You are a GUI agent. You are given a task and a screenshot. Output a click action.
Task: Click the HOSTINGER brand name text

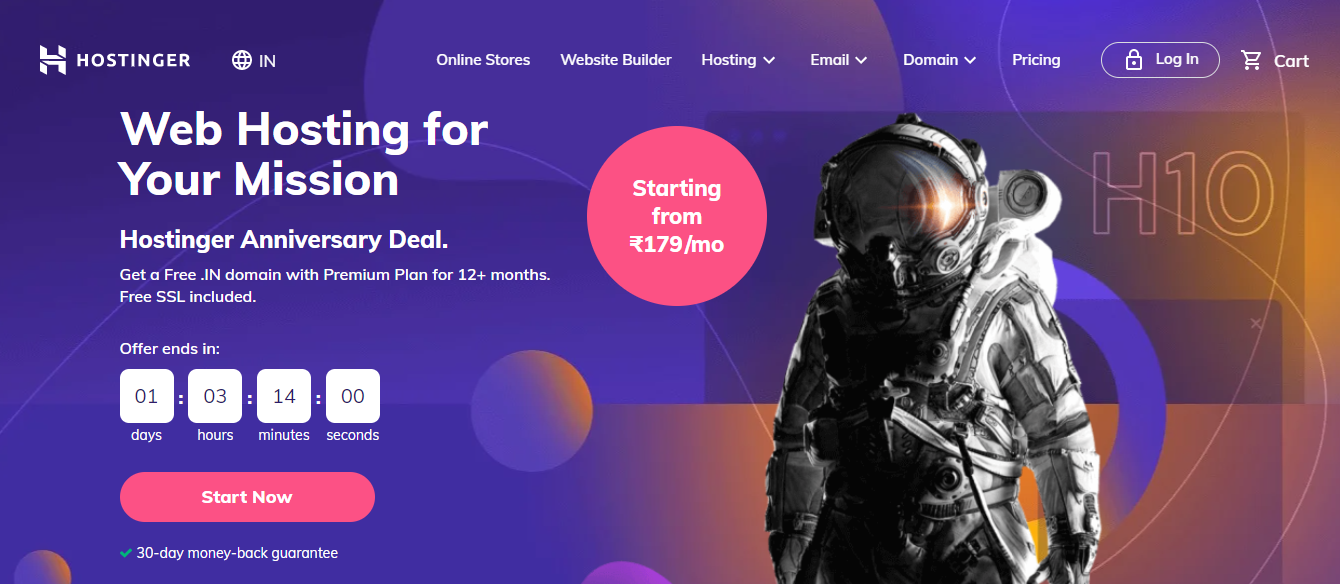pos(133,60)
